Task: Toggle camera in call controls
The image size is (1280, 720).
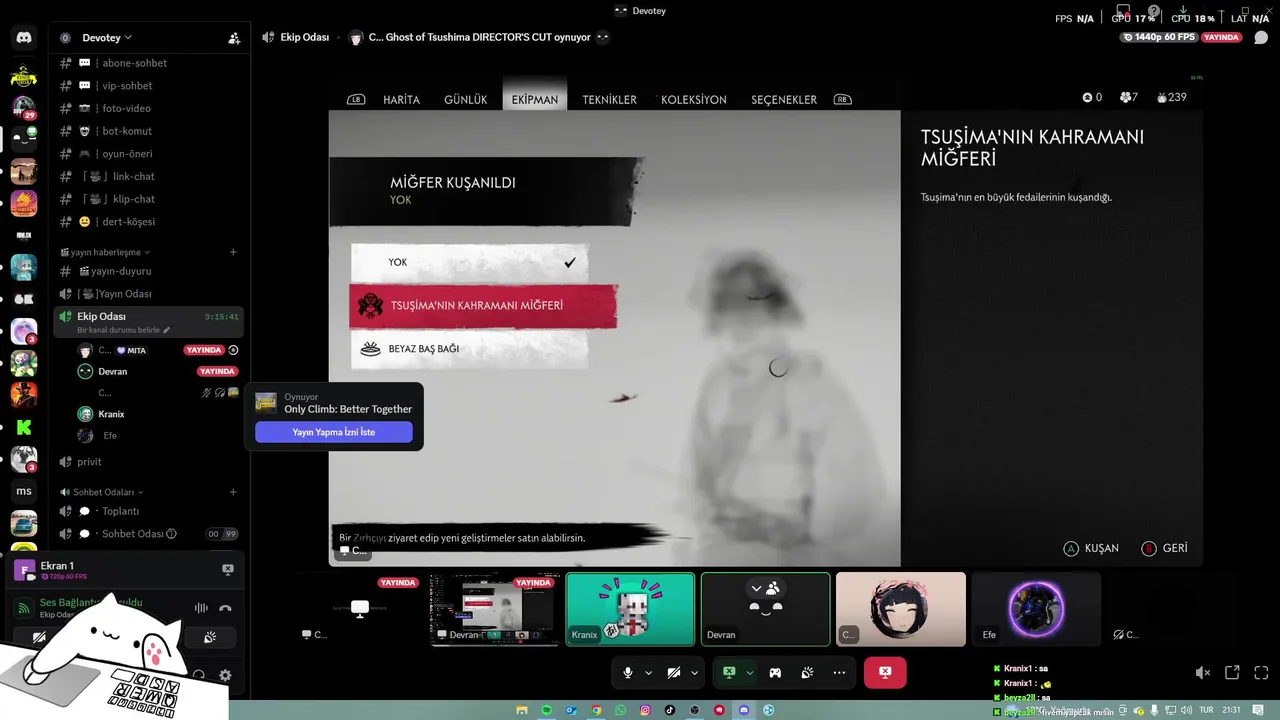Action: pos(673,673)
